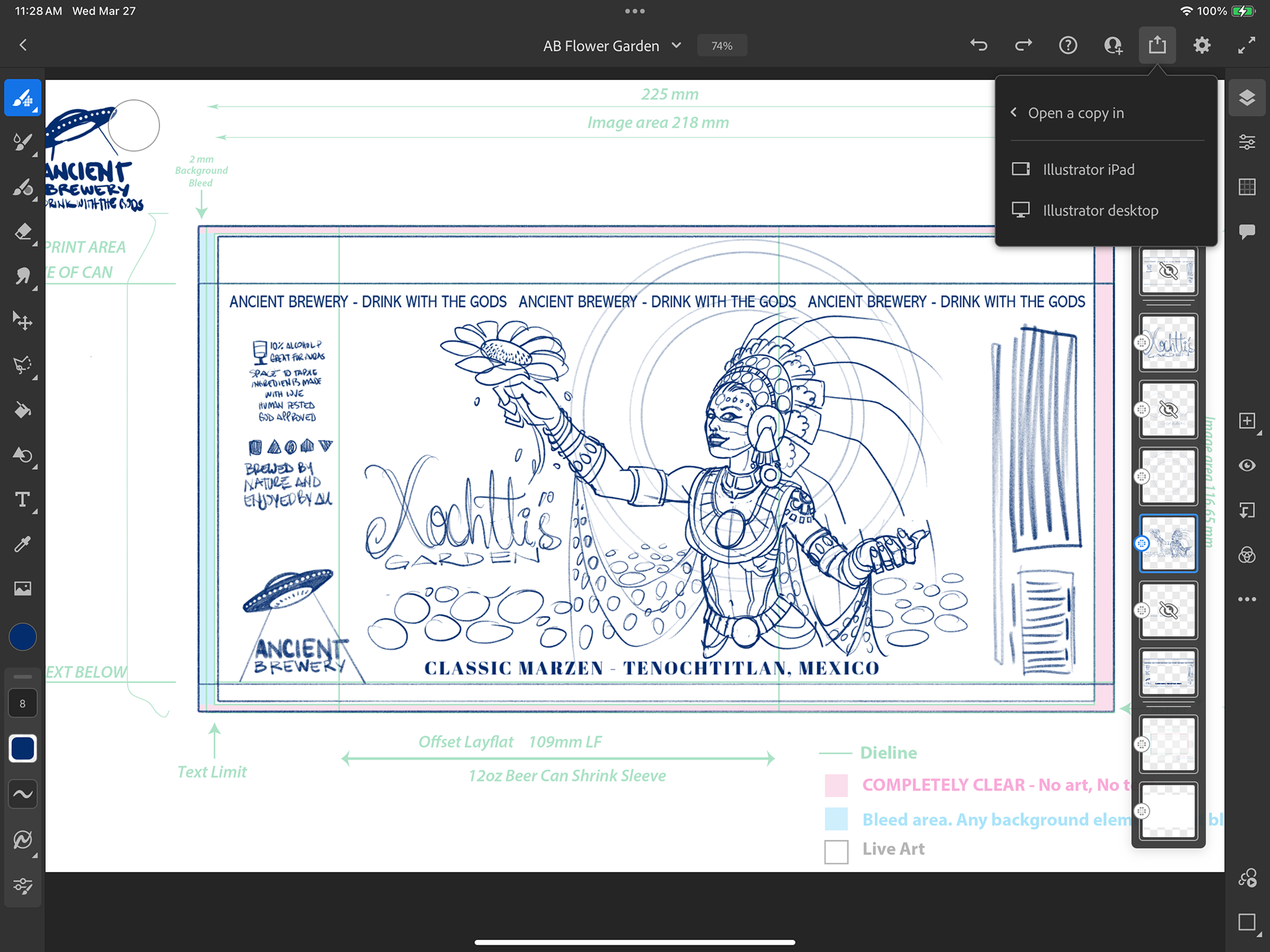Viewport: 1270px width, 952px height.
Task: Clip layer to layer below icon
Action: 1247,510
